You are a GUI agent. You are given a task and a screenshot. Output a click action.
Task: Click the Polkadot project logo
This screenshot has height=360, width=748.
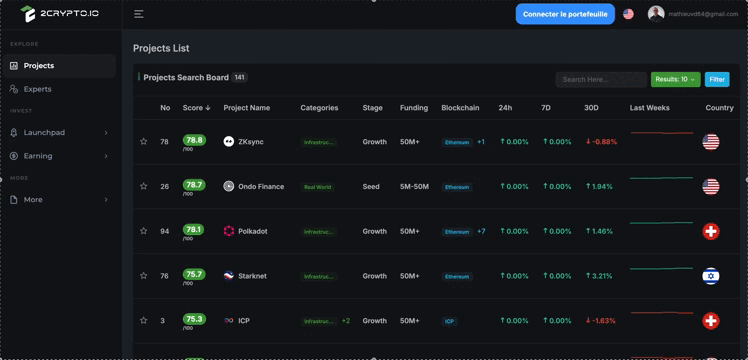[229, 231]
